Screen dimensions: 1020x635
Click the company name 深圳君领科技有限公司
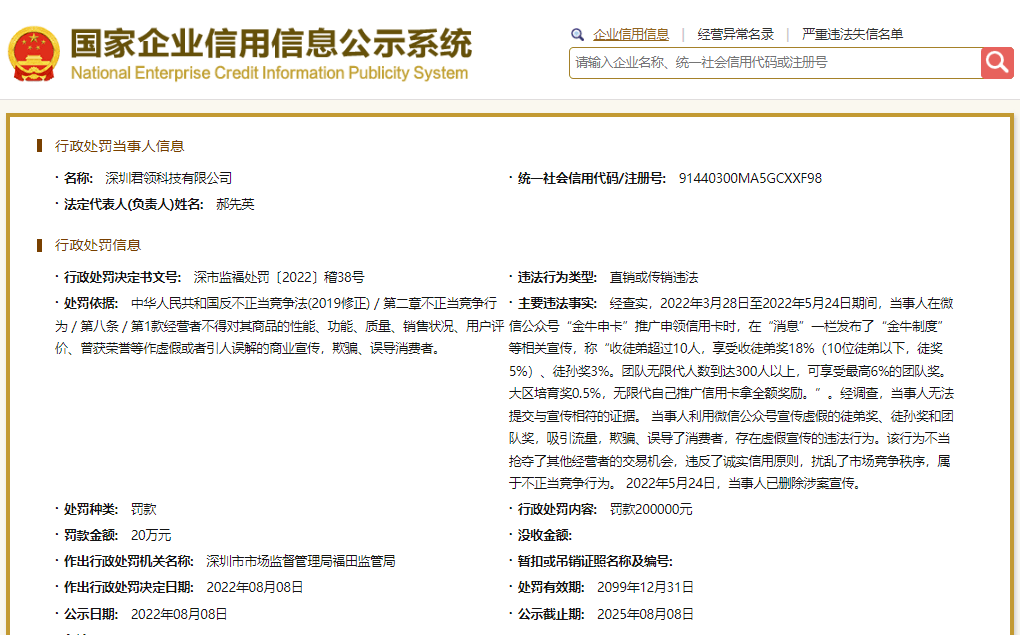coord(168,178)
